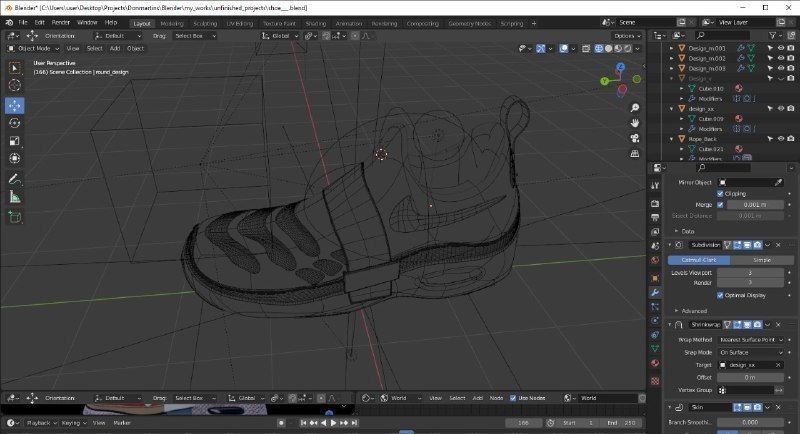Click the viewport zoom magnifier icon

(635, 108)
